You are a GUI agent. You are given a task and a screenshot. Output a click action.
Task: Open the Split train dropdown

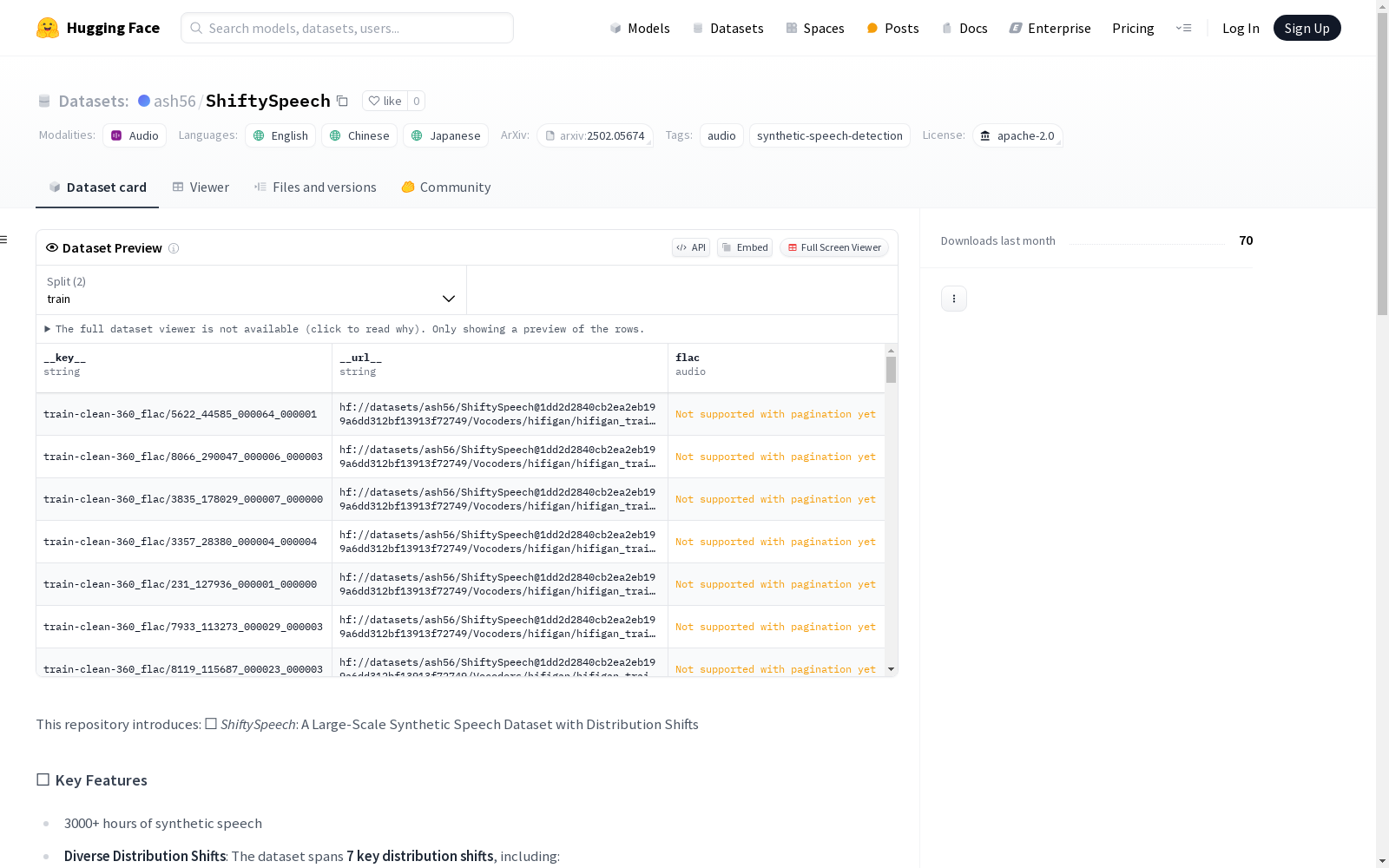point(251,290)
